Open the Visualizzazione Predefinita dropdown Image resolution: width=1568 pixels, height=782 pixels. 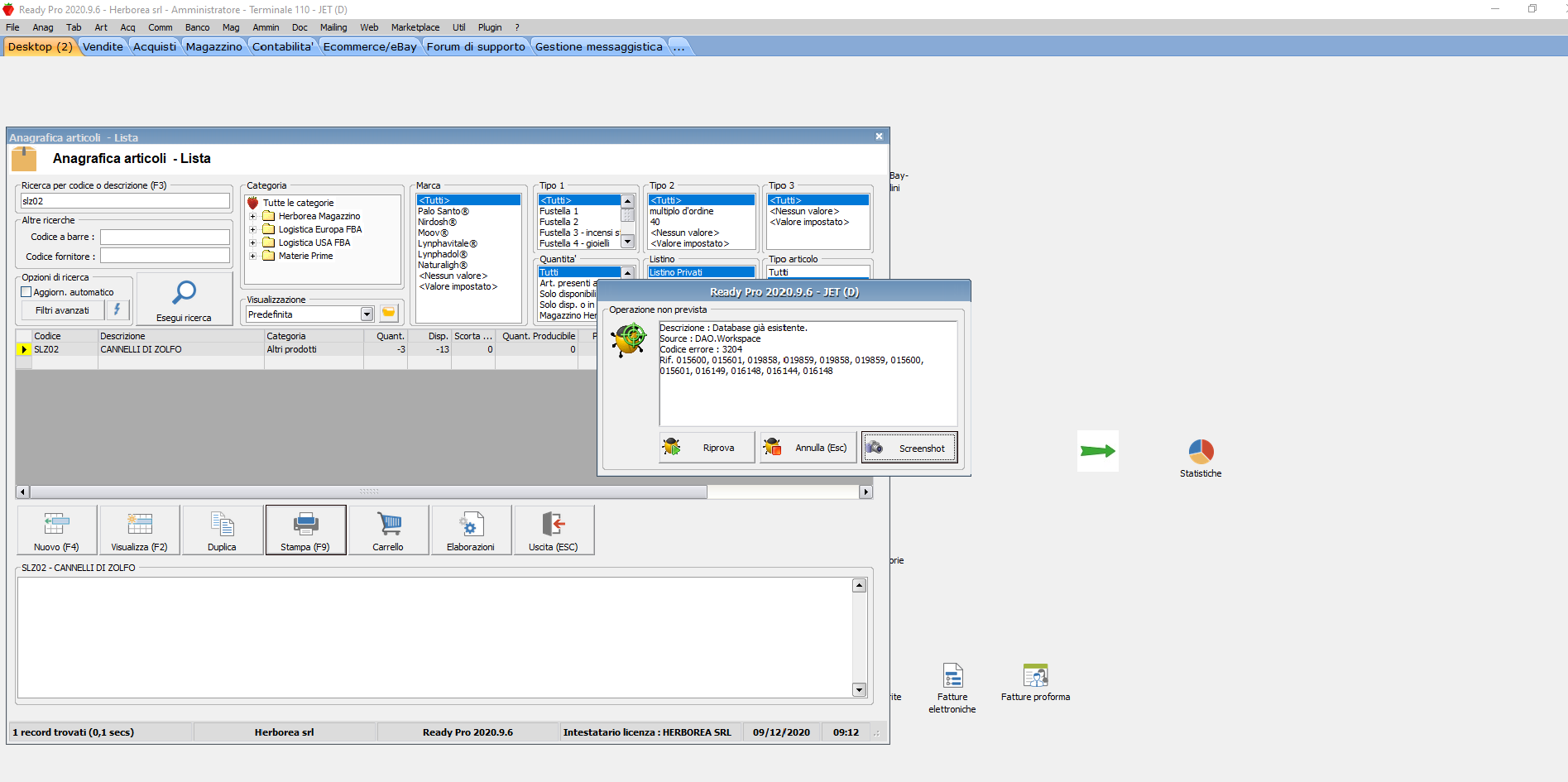pos(367,314)
